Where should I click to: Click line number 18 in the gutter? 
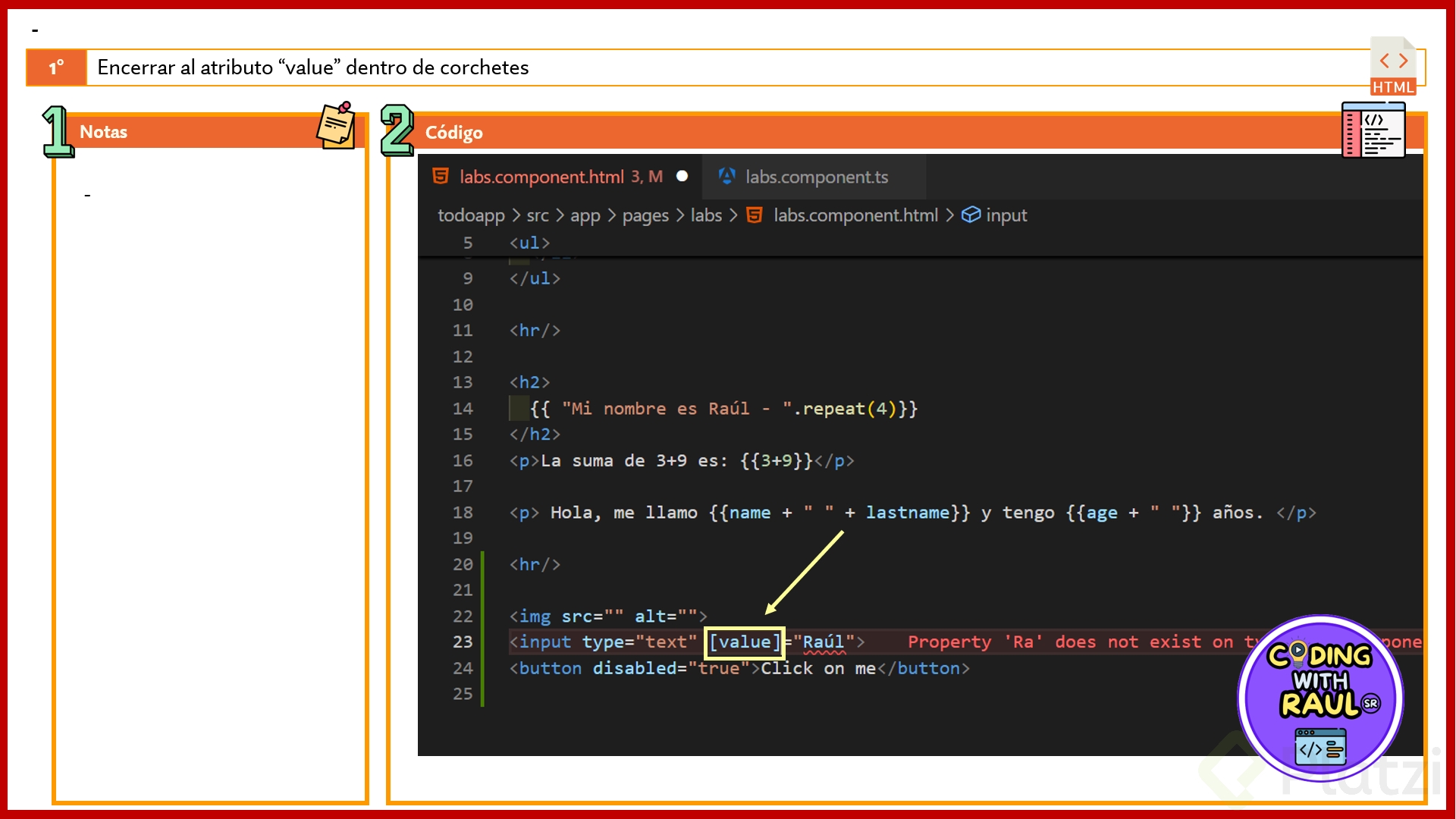[x=463, y=513]
